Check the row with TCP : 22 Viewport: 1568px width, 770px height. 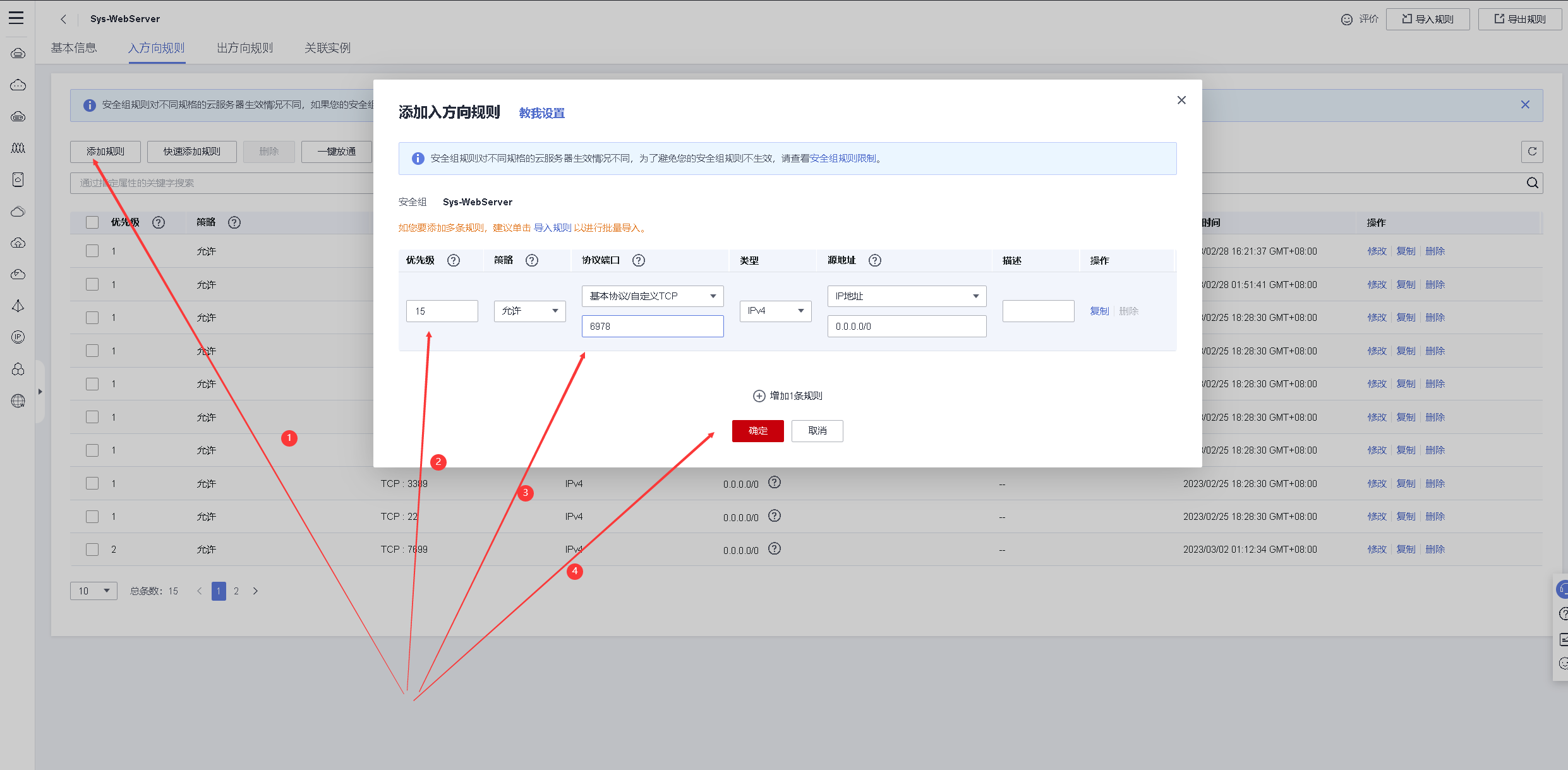(93, 517)
